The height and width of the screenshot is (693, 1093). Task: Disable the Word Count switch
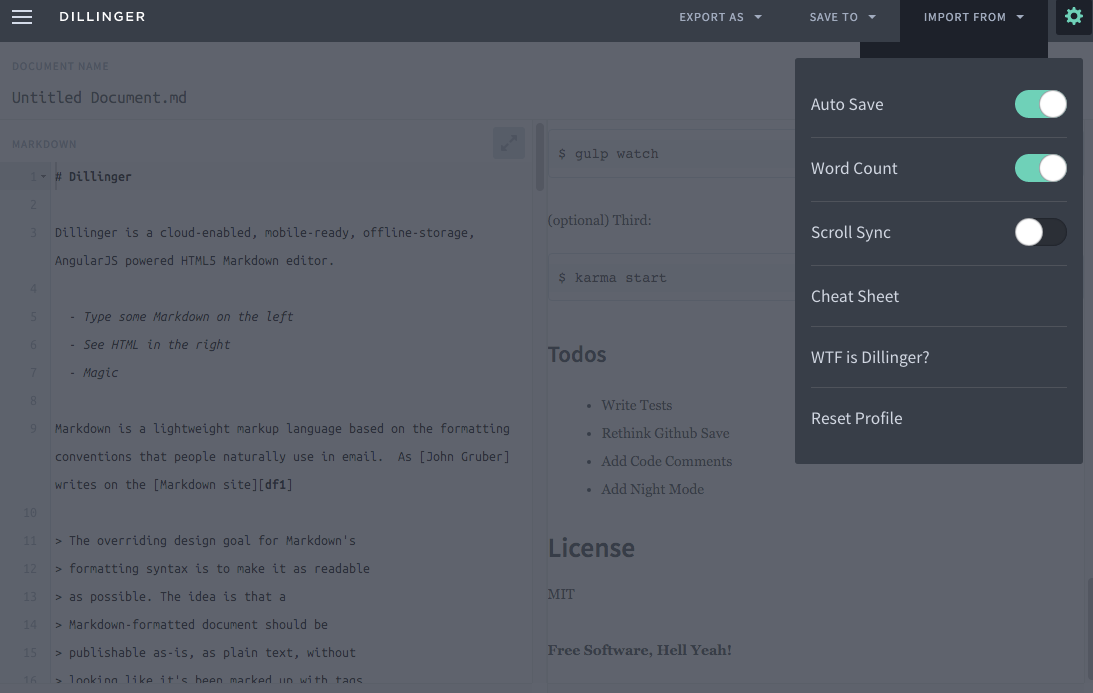1040,168
